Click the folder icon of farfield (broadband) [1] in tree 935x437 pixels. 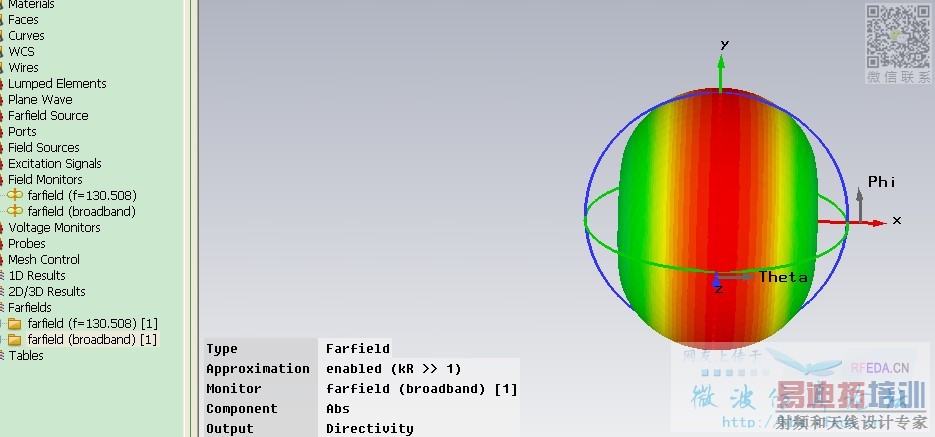pyautogui.click(x=14, y=340)
